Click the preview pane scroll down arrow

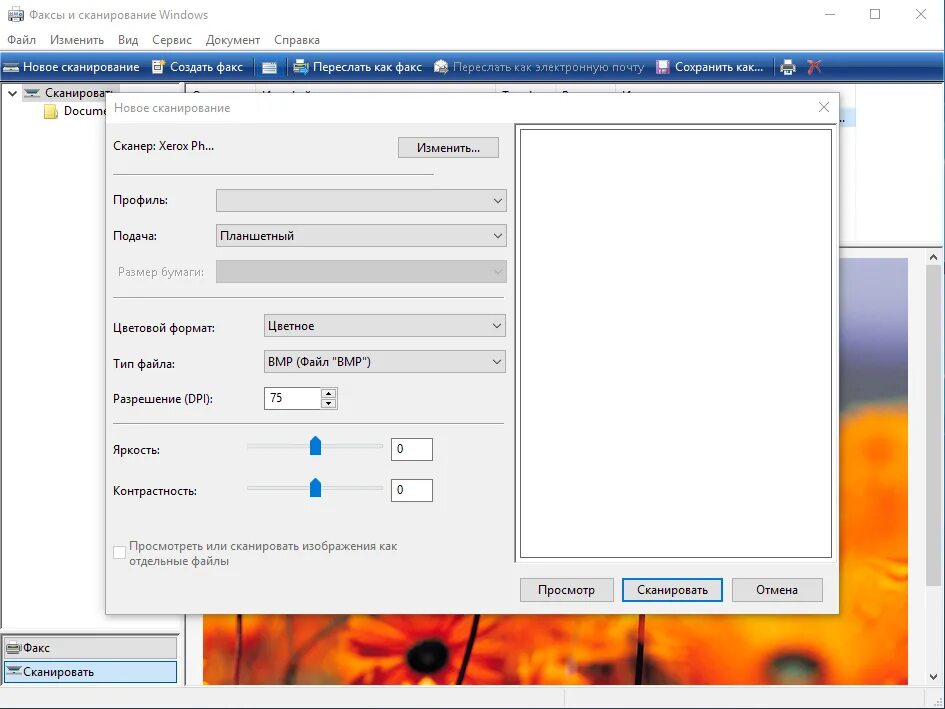pos(934,676)
